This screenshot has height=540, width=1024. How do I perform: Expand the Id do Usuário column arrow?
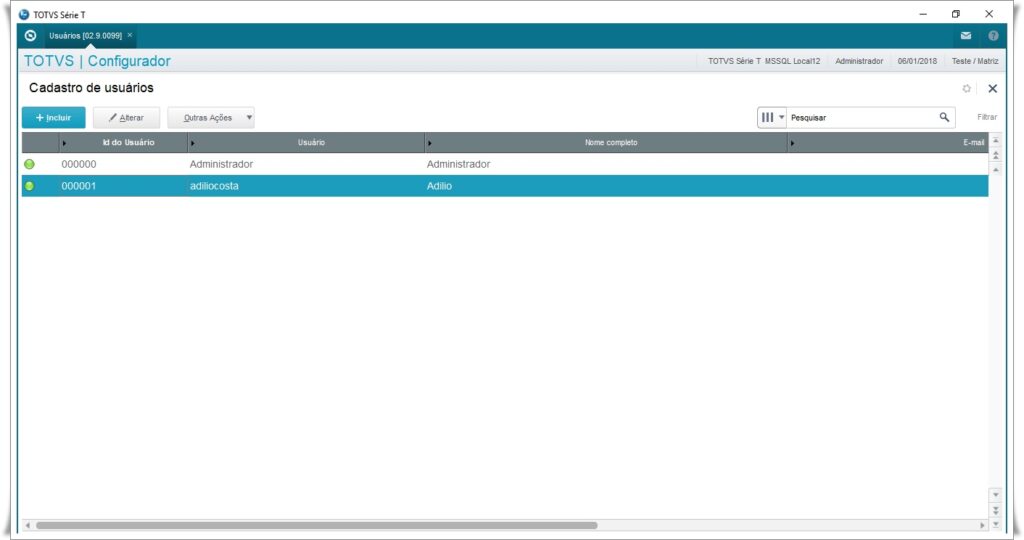[65, 143]
